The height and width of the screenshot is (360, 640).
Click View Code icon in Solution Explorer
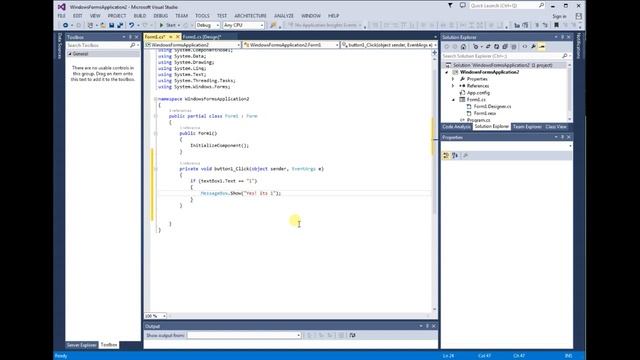click(x=524, y=47)
